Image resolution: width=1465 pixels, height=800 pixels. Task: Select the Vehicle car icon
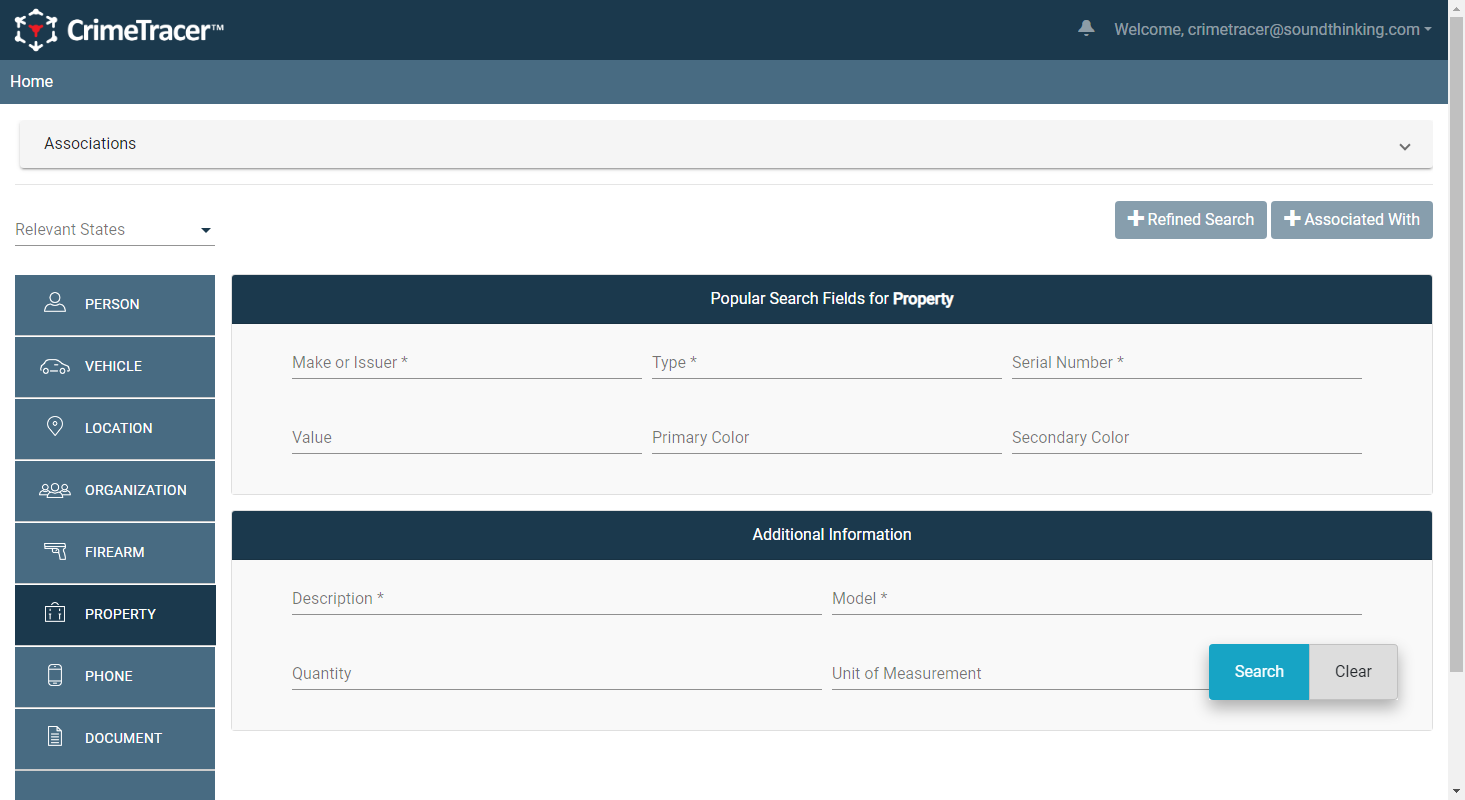pos(55,366)
